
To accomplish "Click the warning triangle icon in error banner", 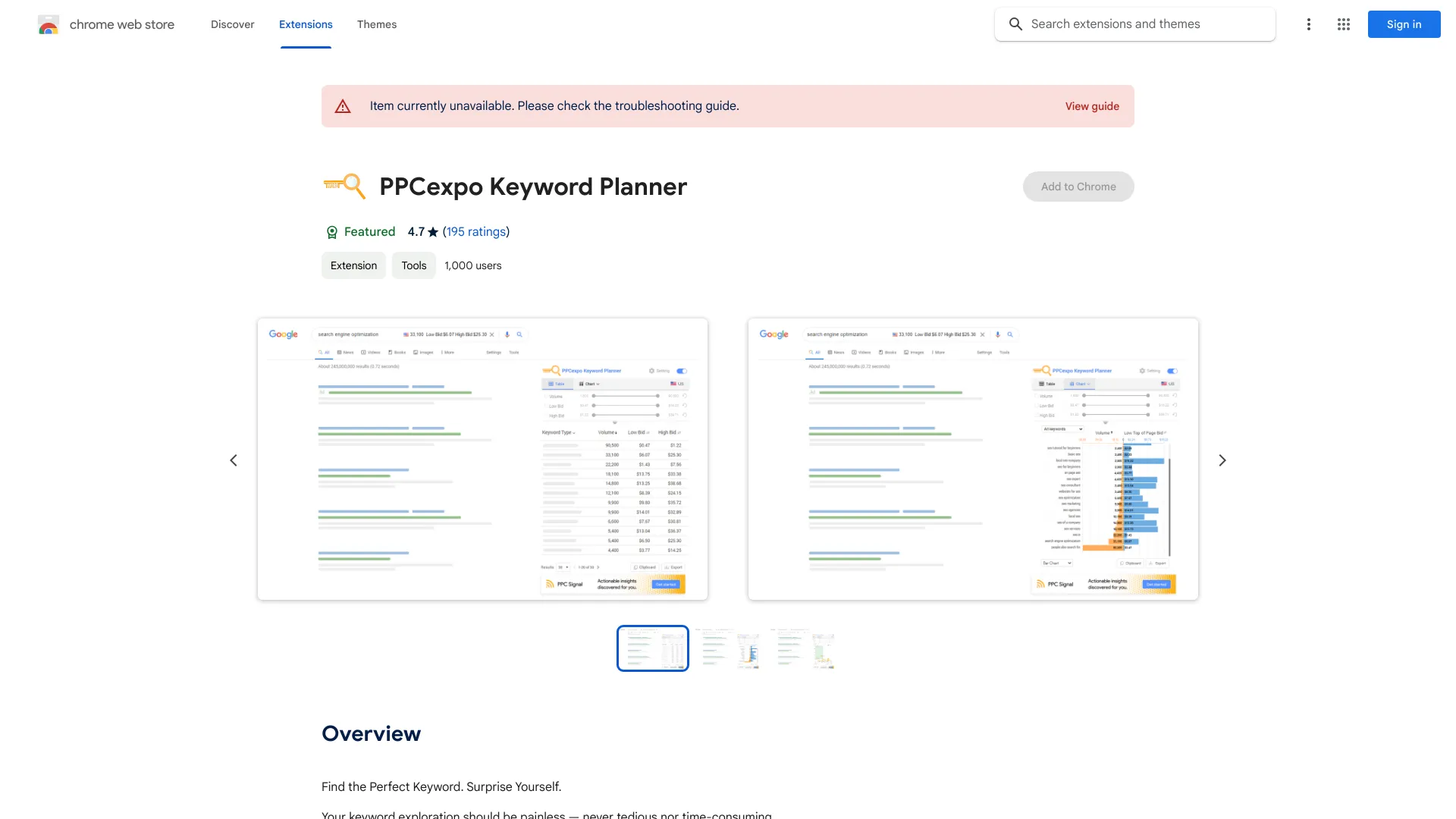I will (x=343, y=106).
